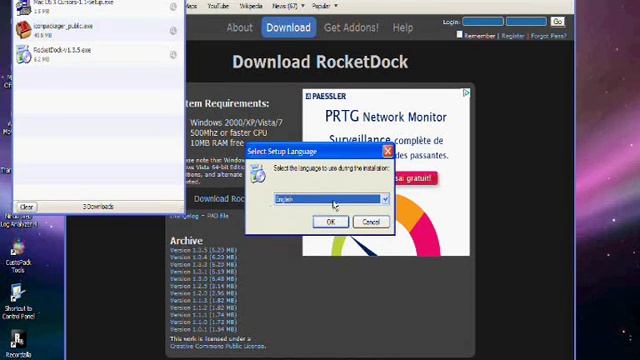This screenshot has width=640, height=360.
Task: Reveal RocketDock-v1.3.5.exe using its magnifier icon
Action: point(173,54)
